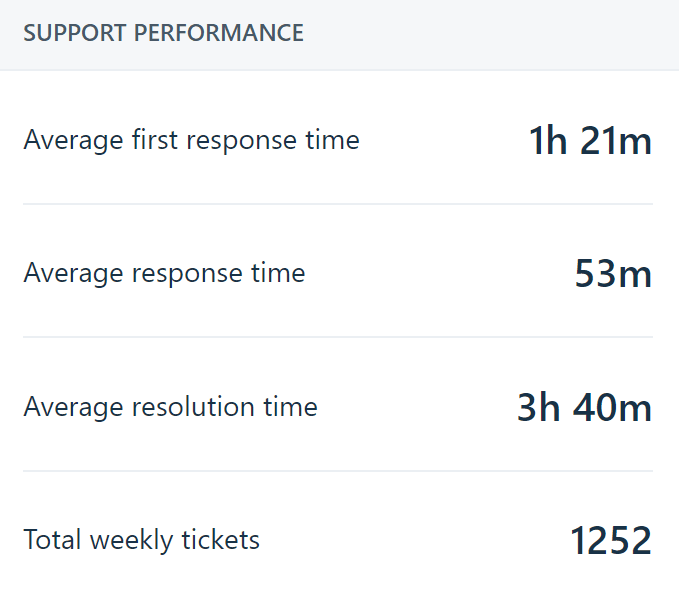Click the divider below Average first response time
This screenshot has width=679, height=594.
338,204
